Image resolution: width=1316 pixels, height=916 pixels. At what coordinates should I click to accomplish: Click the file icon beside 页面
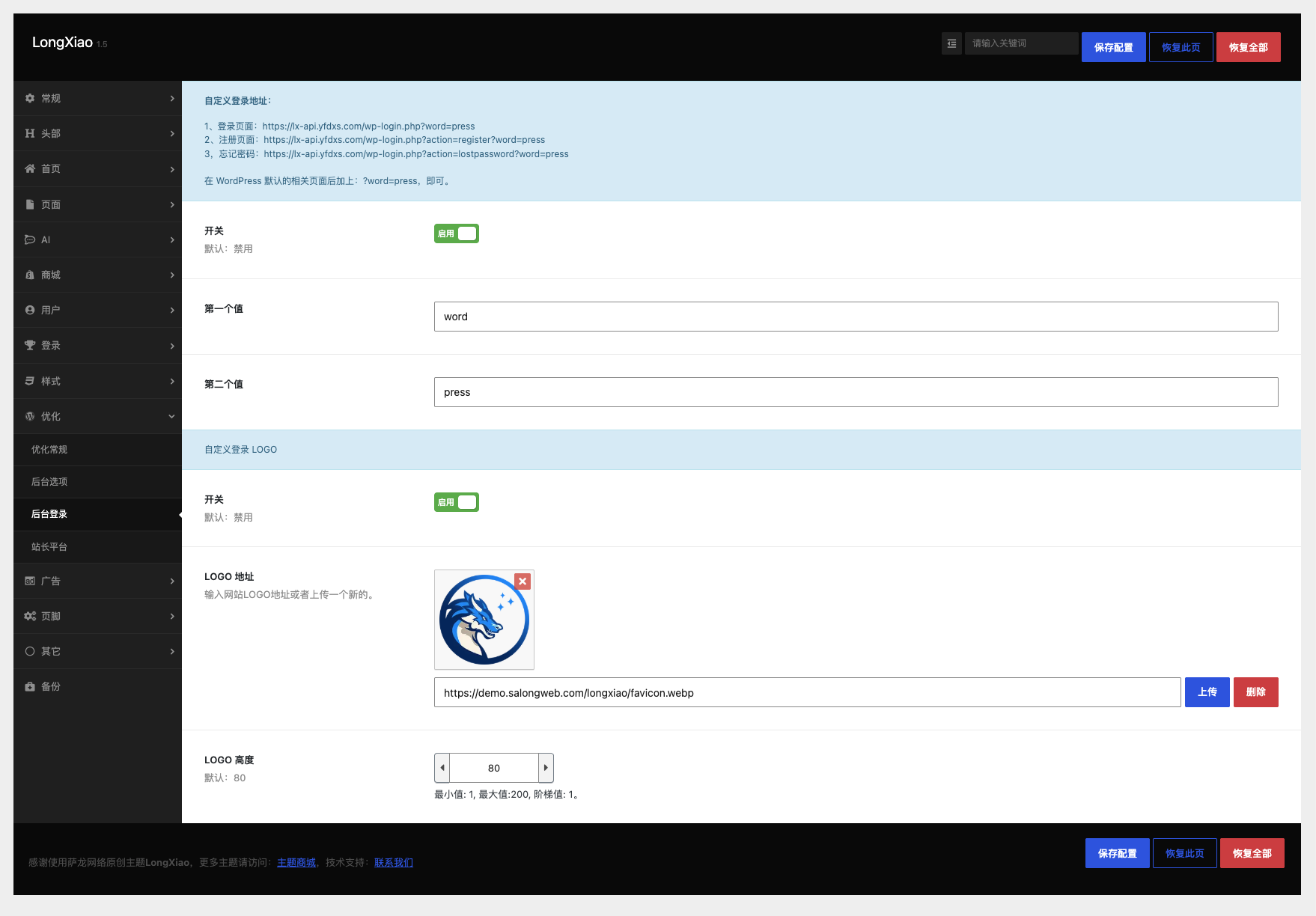(30, 204)
